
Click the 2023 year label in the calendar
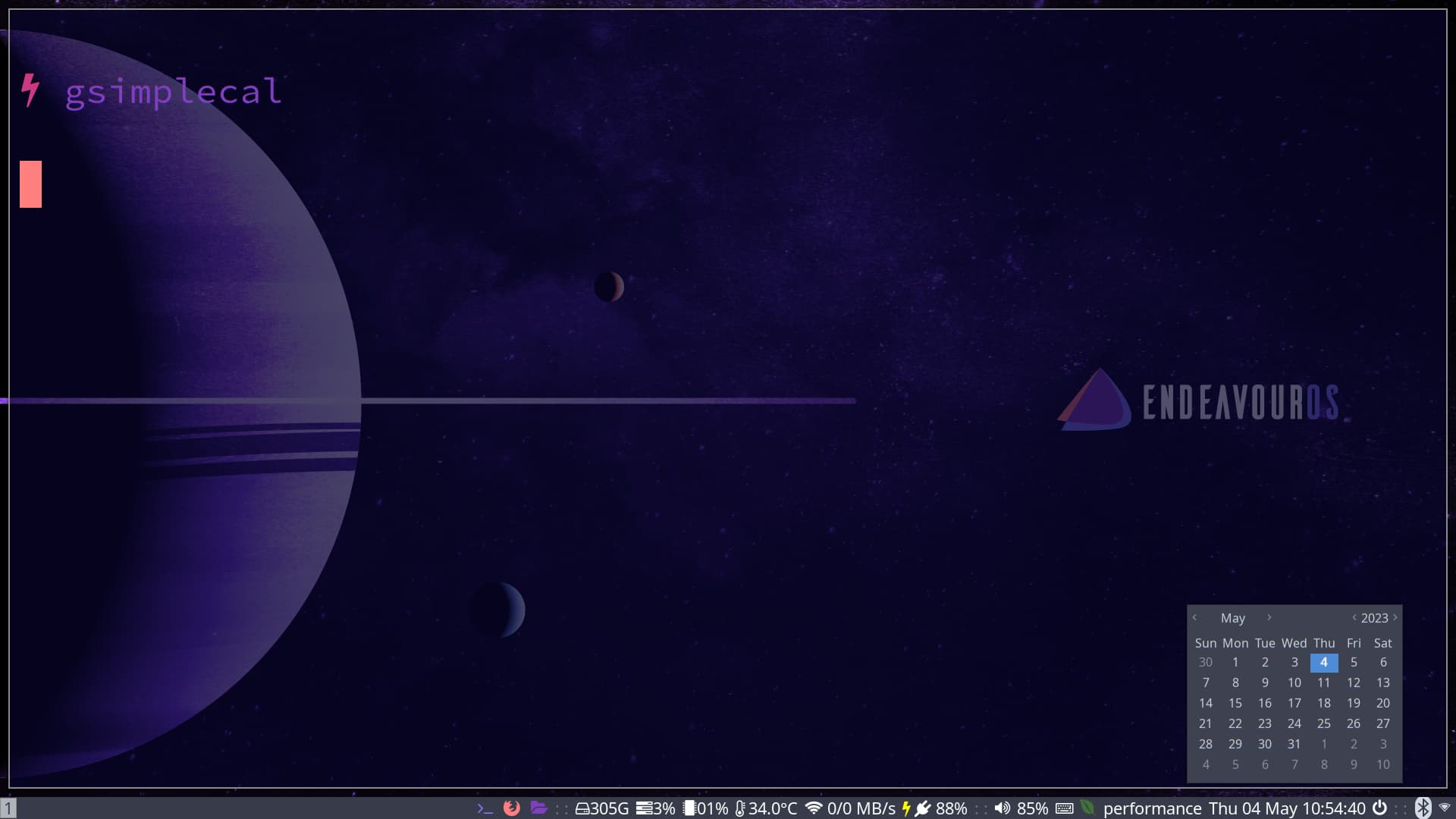(1374, 618)
